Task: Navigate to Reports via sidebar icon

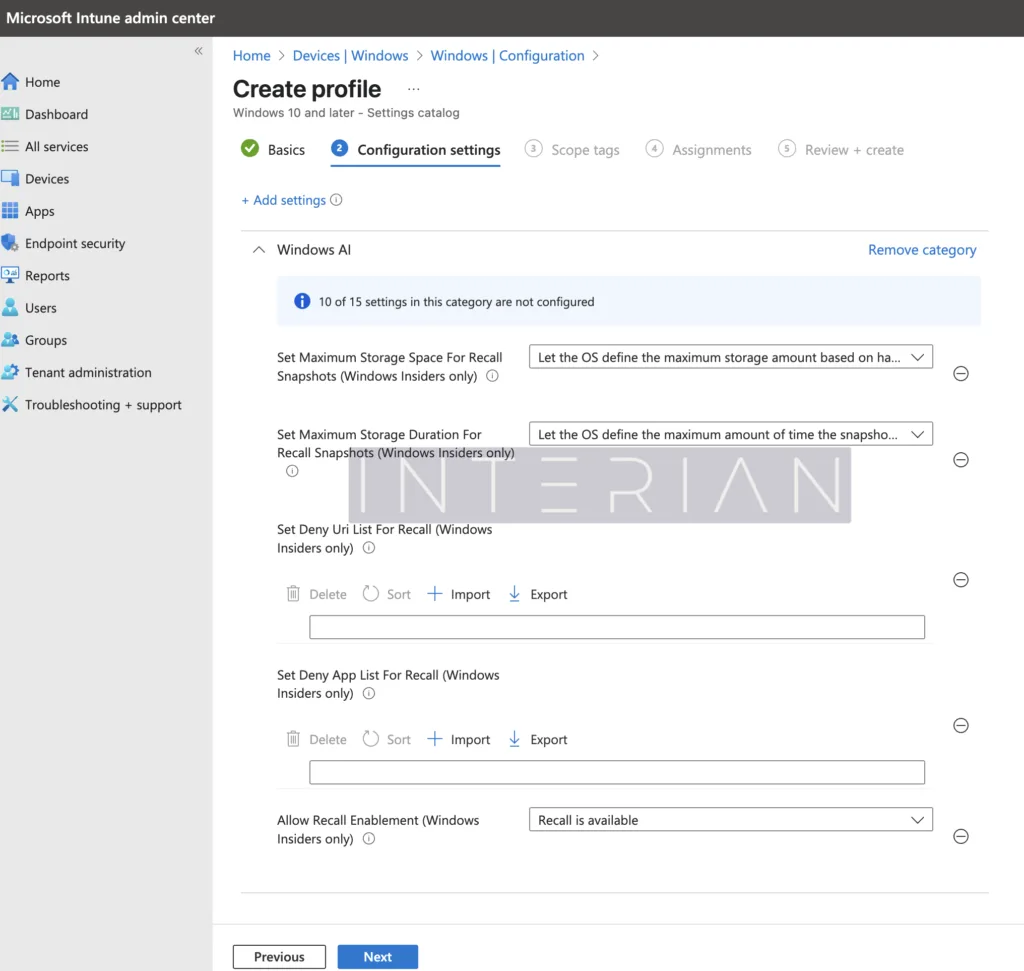Action: click(x=46, y=275)
